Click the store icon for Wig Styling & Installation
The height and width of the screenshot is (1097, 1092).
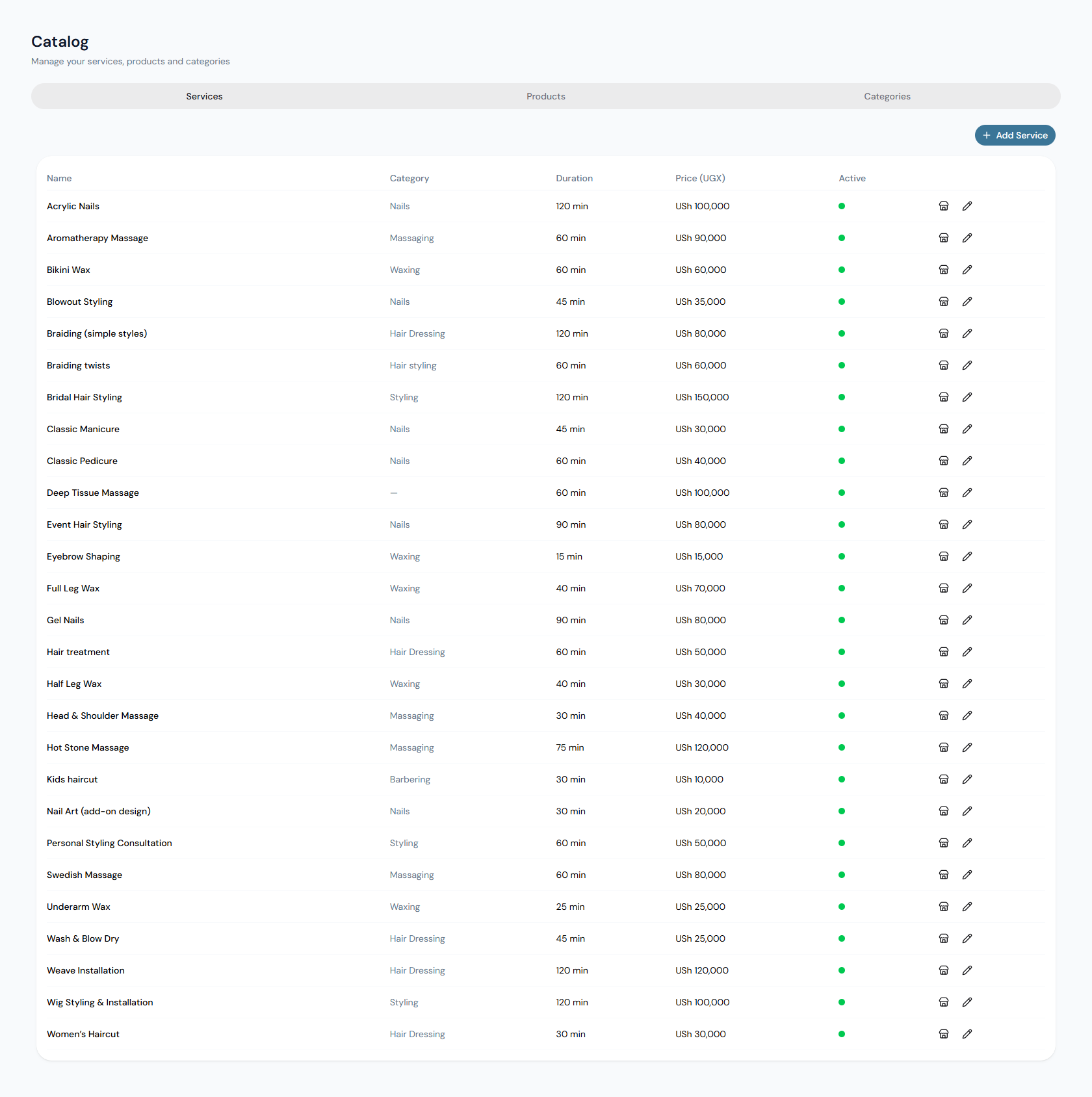(x=944, y=1002)
